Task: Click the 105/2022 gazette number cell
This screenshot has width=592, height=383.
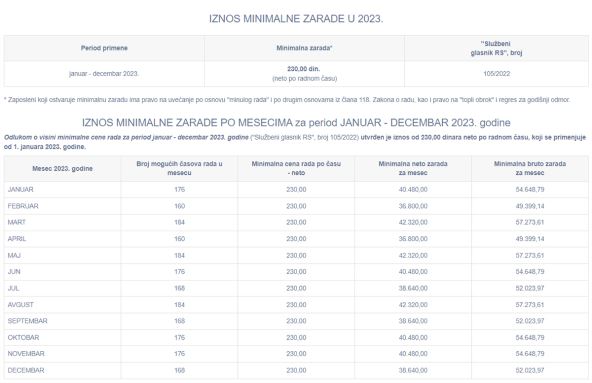Action: tap(496, 74)
